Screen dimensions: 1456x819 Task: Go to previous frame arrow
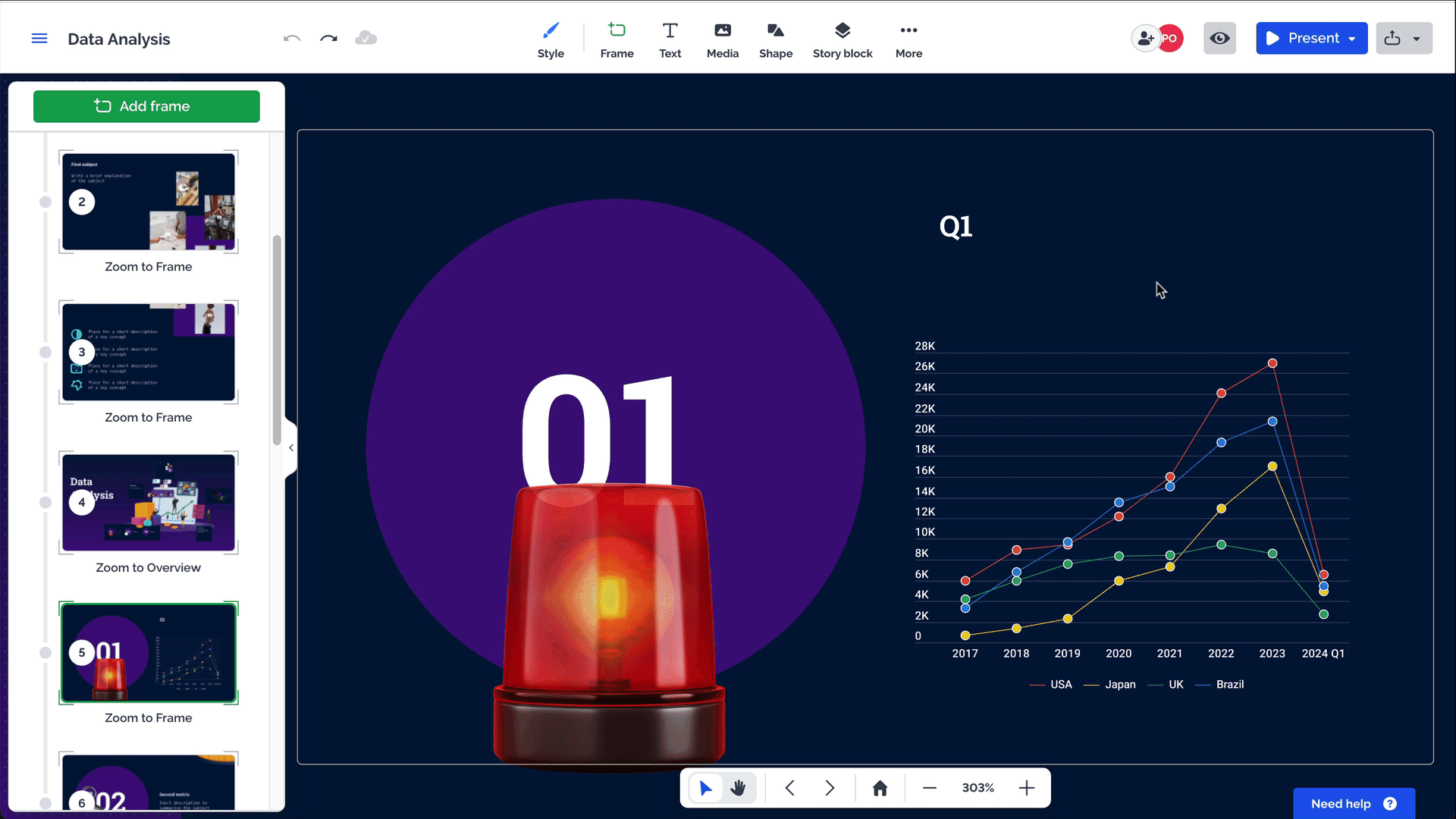click(x=789, y=788)
